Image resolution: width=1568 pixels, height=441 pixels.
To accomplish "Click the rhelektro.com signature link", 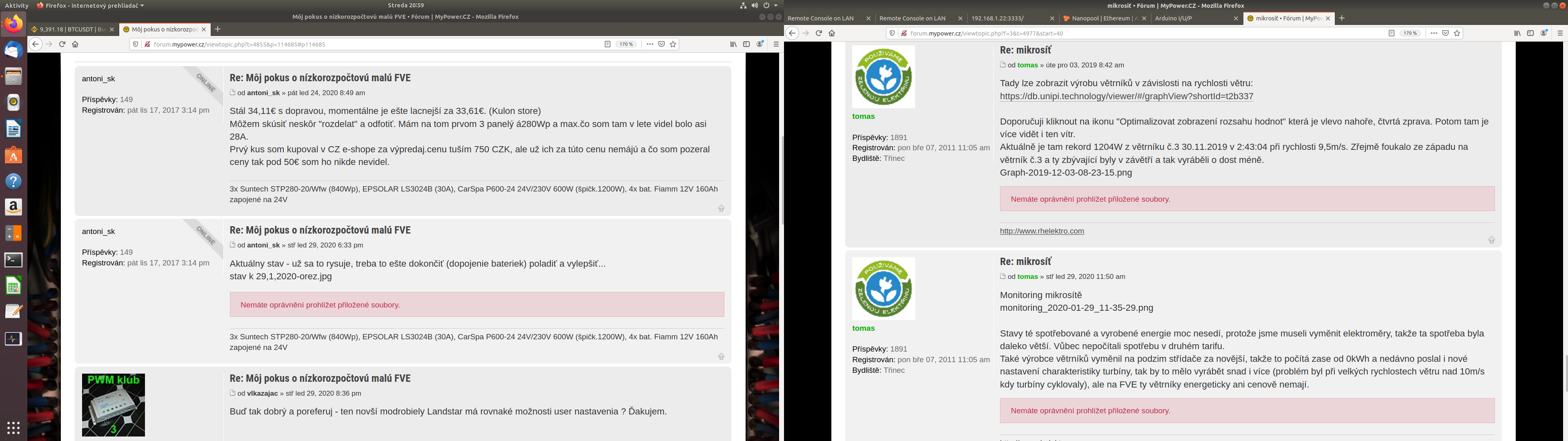I will pos(1042,231).
